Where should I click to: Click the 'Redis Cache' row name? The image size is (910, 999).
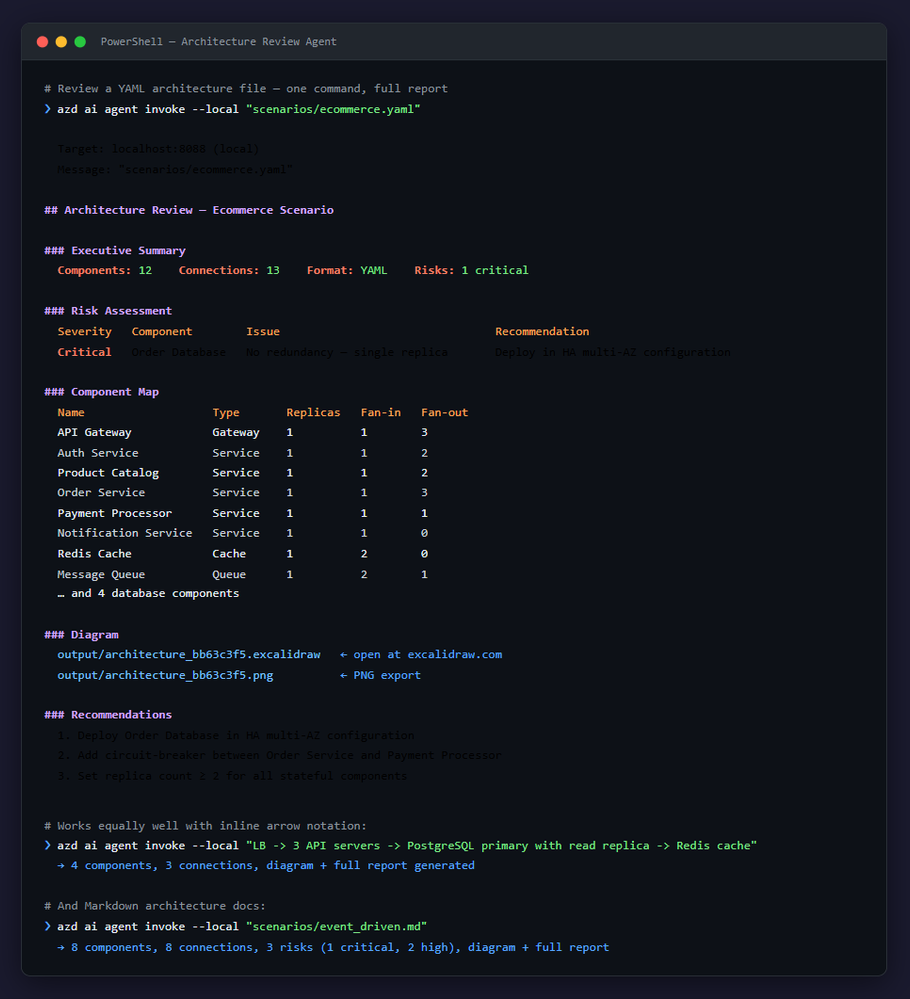[94, 554]
